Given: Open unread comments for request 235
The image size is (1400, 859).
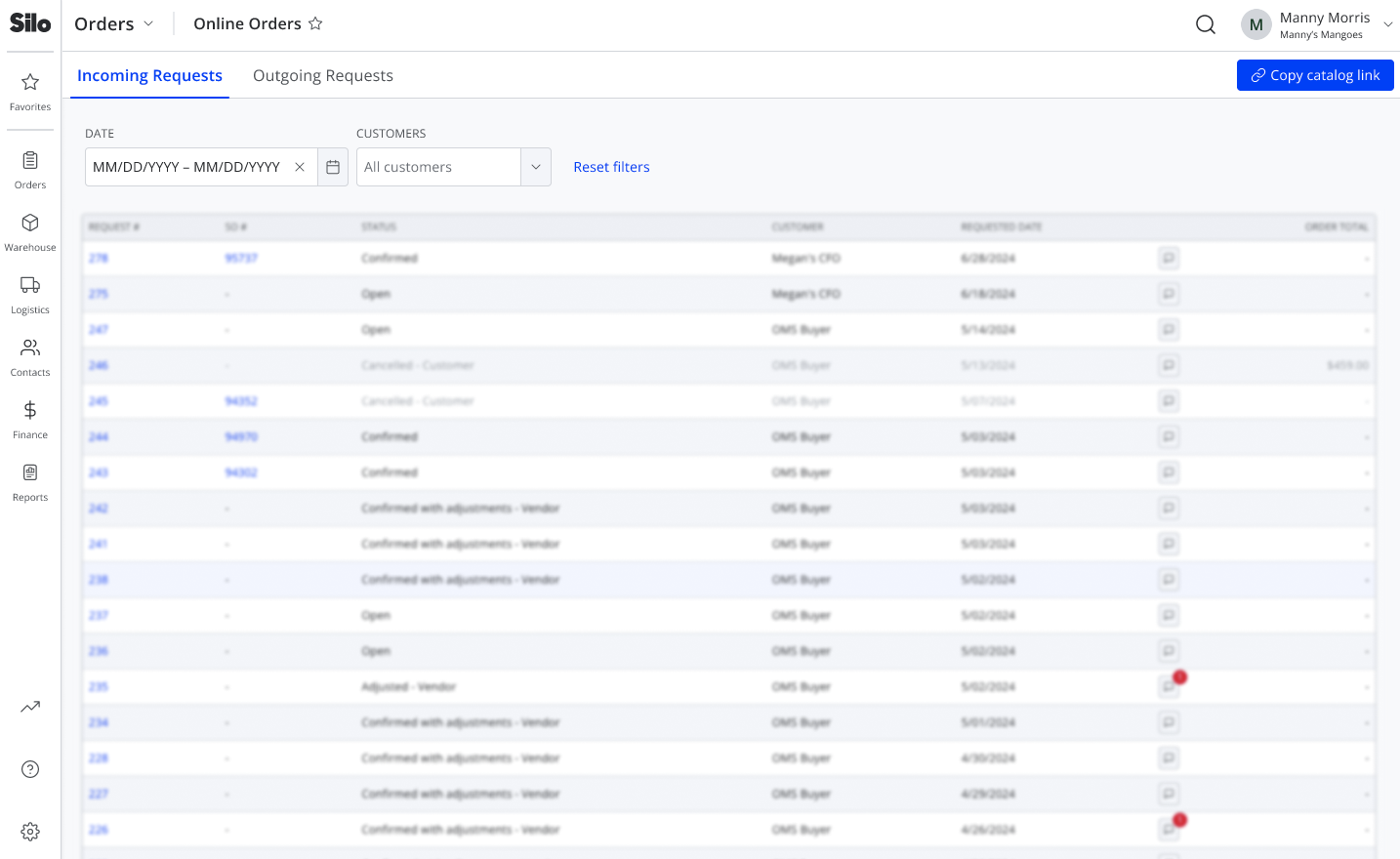Looking at the screenshot, I should tap(1169, 686).
